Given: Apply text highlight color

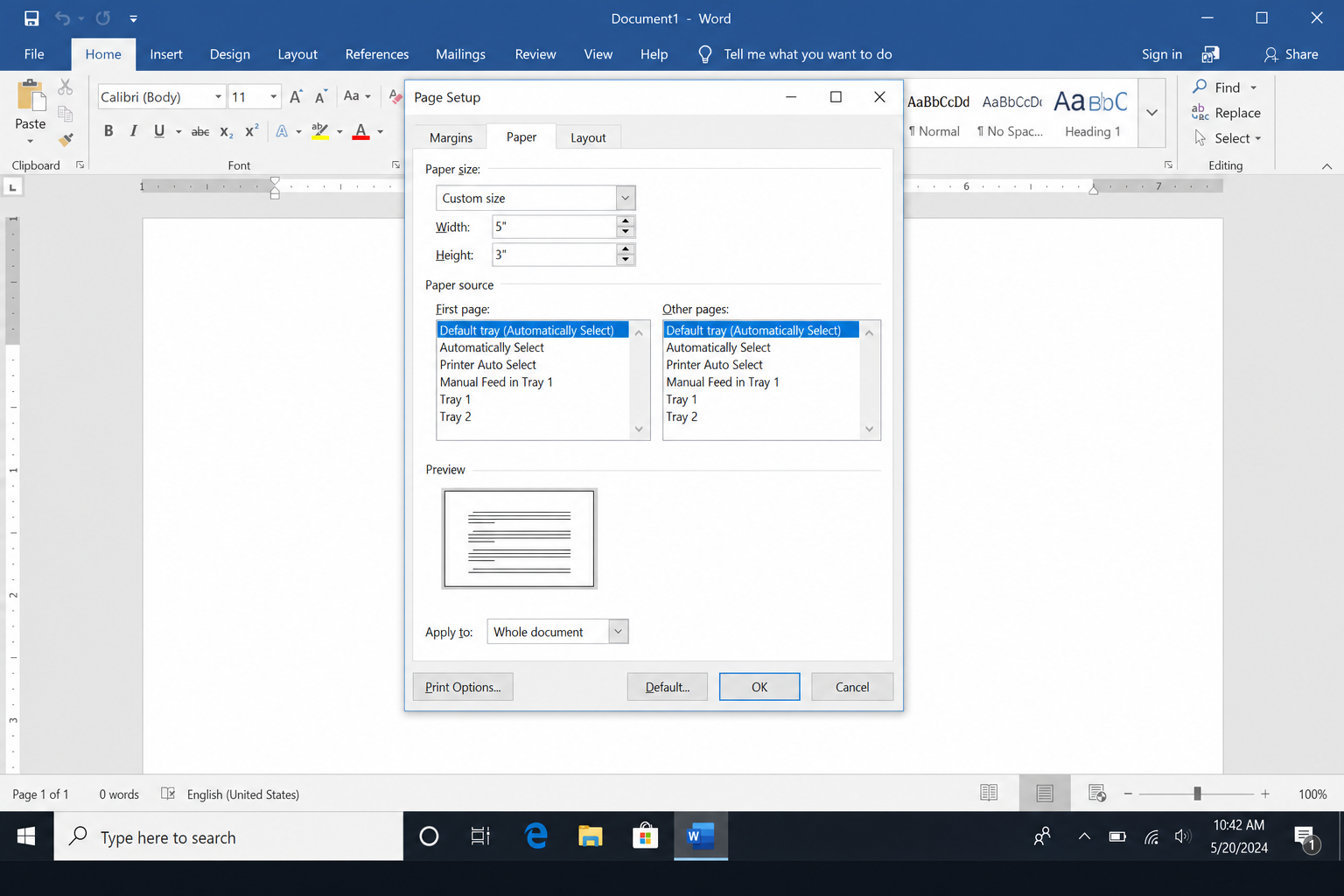Looking at the screenshot, I should tap(320, 131).
